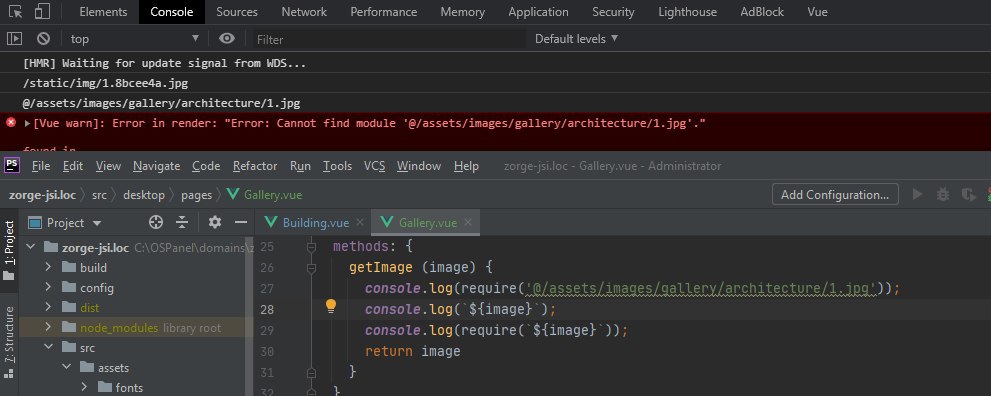Image resolution: width=991 pixels, height=396 pixels.
Task: Open the Navigate menu
Action: pyautogui.click(x=156, y=166)
